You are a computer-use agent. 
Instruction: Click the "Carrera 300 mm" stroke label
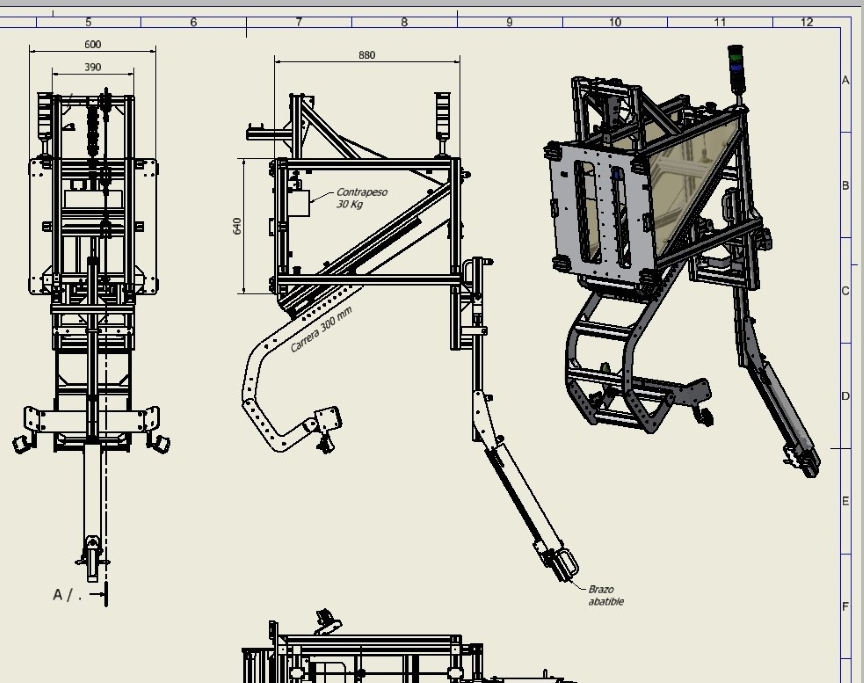322,330
